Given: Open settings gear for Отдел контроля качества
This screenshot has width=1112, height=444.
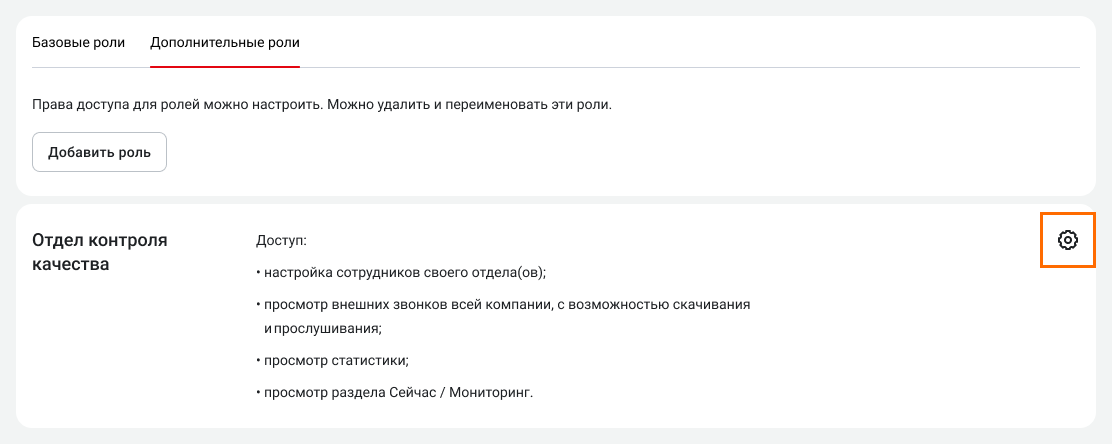Looking at the screenshot, I should [x=1068, y=240].
